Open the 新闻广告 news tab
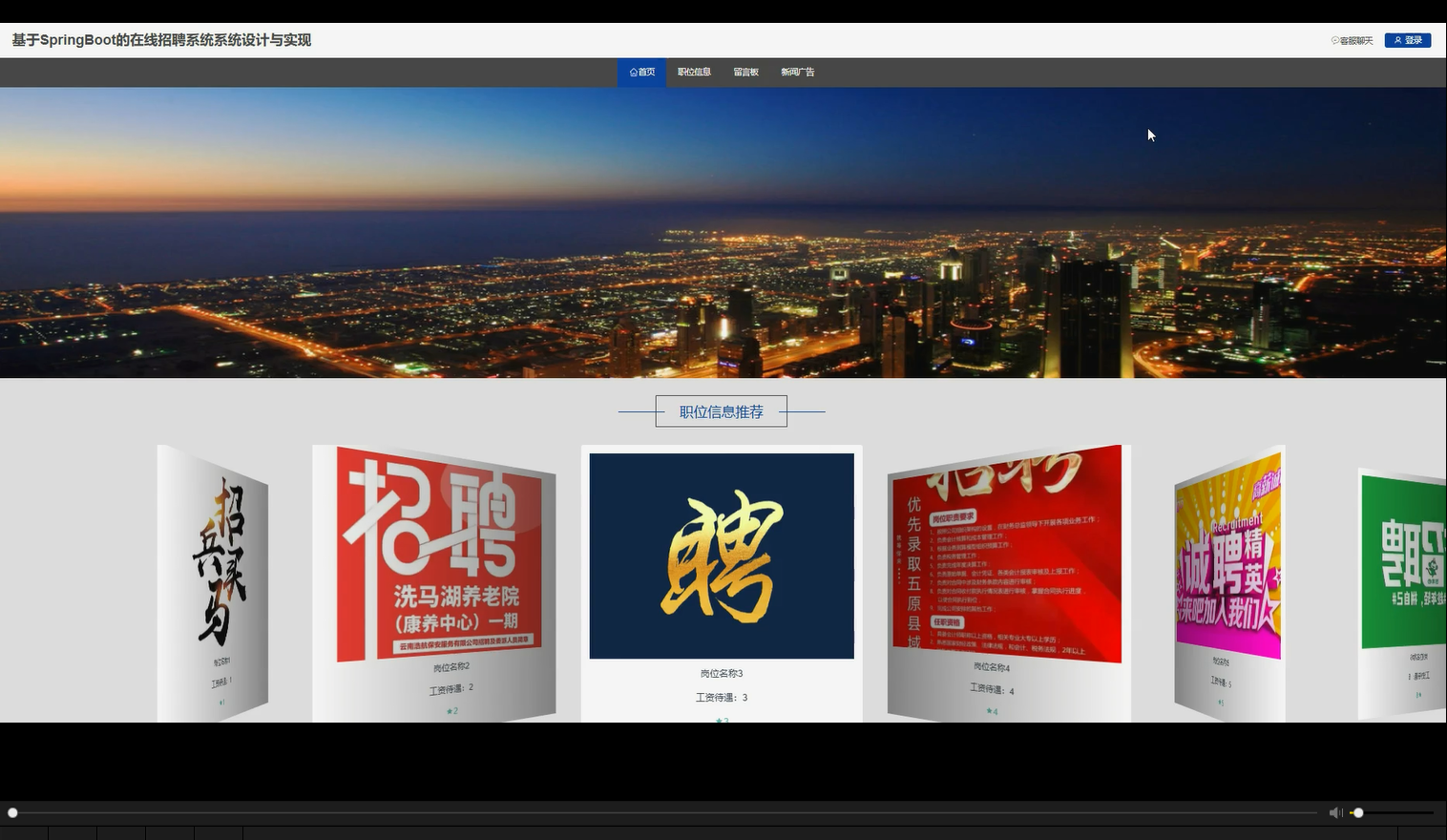1447x840 pixels. click(x=797, y=73)
